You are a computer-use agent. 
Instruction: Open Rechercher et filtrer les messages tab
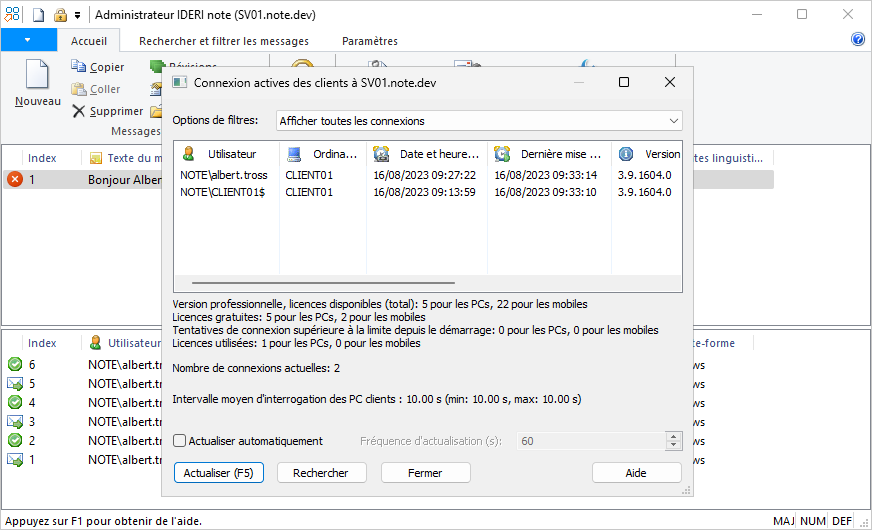[224, 41]
